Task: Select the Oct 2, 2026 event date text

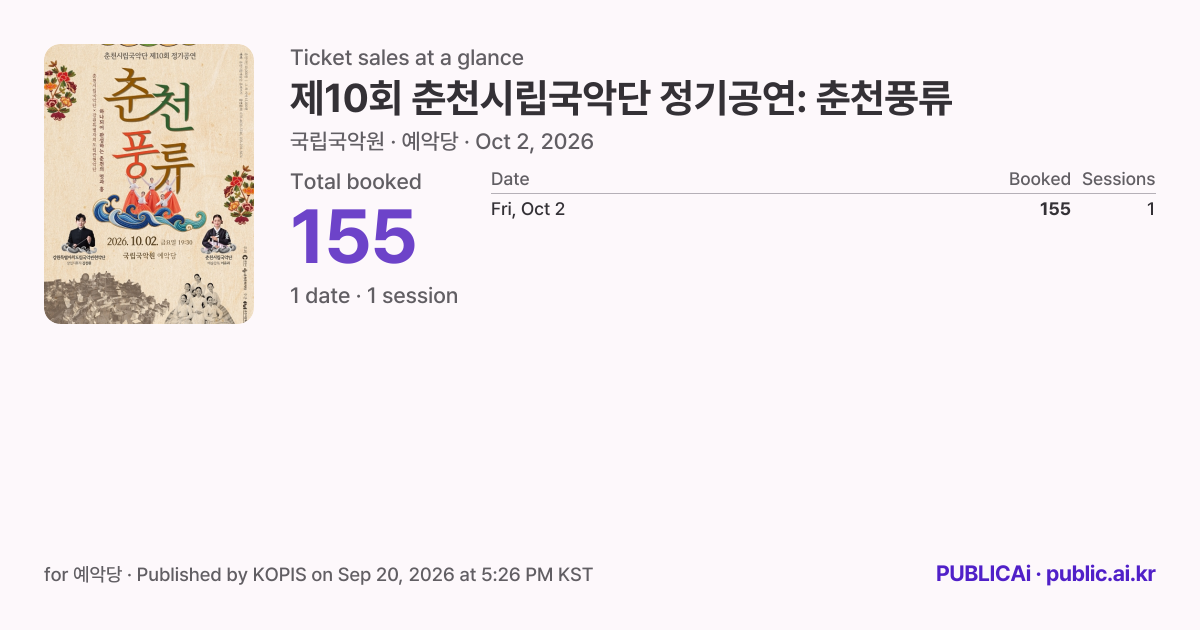Action: [x=535, y=142]
